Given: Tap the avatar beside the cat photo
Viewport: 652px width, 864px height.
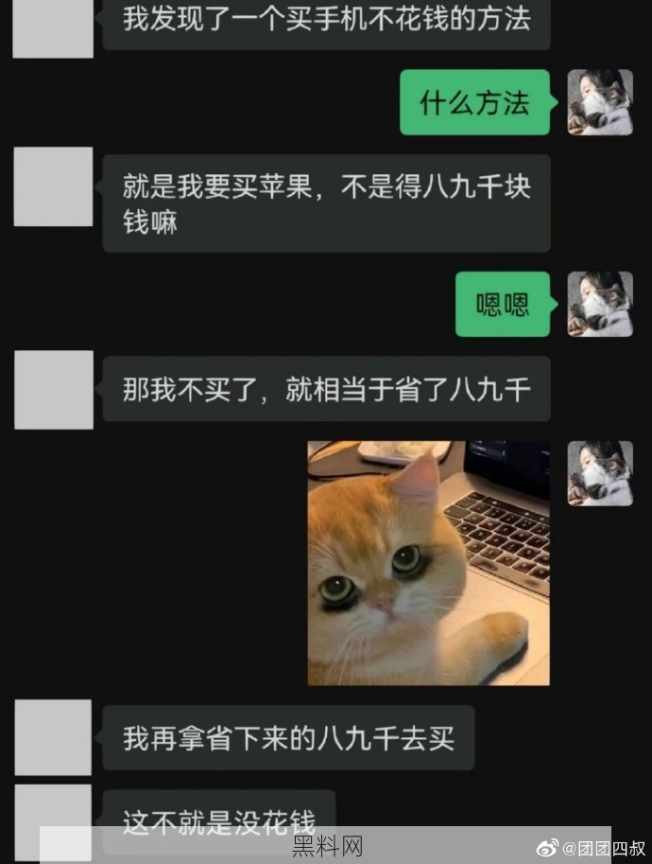Looking at the screenshot, I should coord(600,473).
